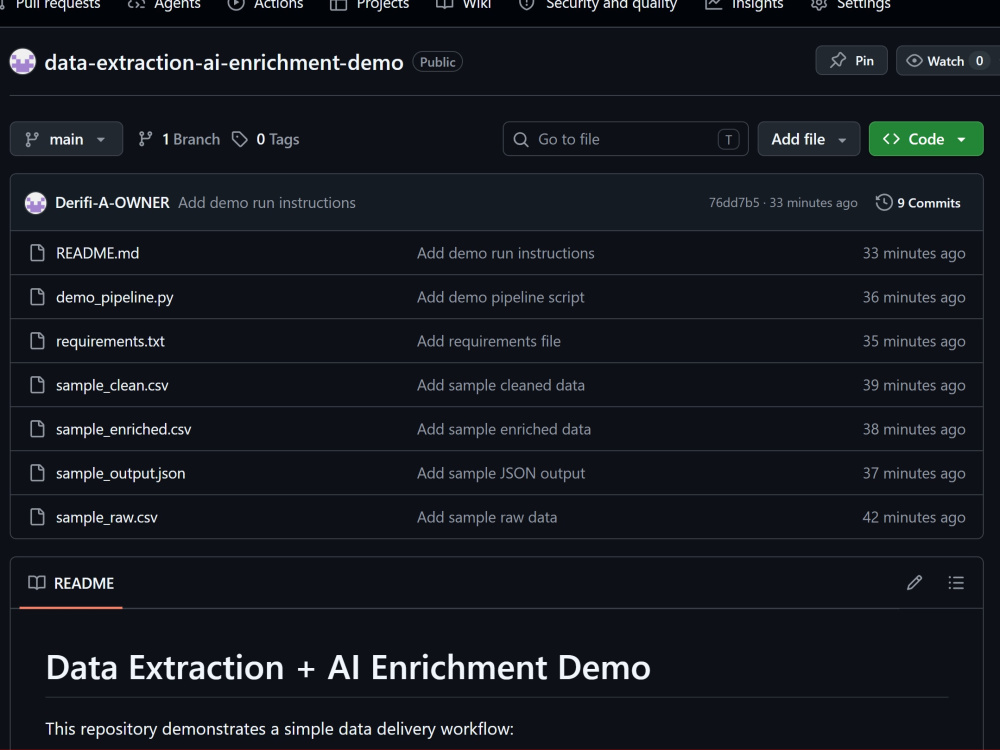The height and width of the screenshot is (750, 1000).
Task: Open commit hash 76dd7b5
Action: pos(734,203)
